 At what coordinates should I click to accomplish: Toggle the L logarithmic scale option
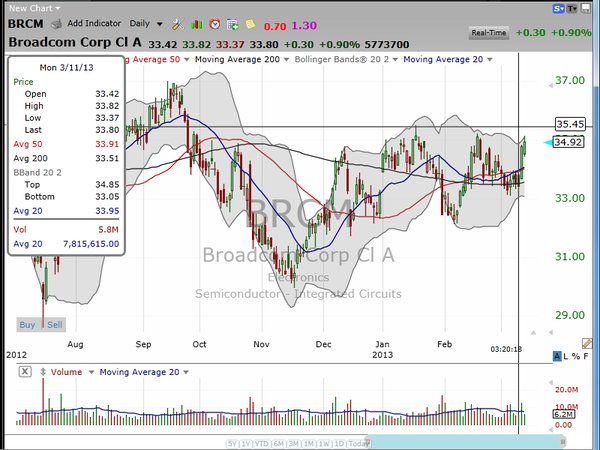(566, 356)
